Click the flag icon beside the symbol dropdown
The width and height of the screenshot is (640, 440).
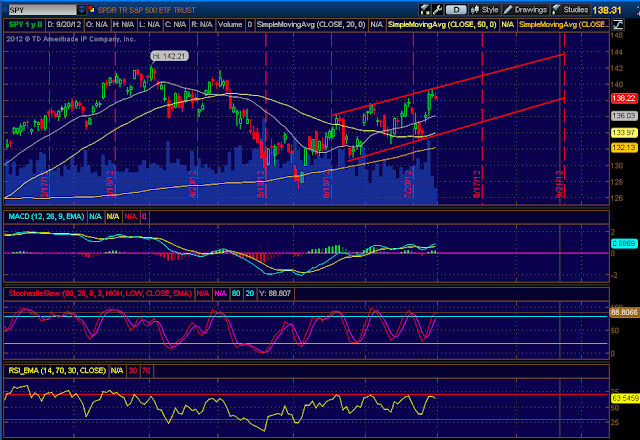(x=92, y=10)
